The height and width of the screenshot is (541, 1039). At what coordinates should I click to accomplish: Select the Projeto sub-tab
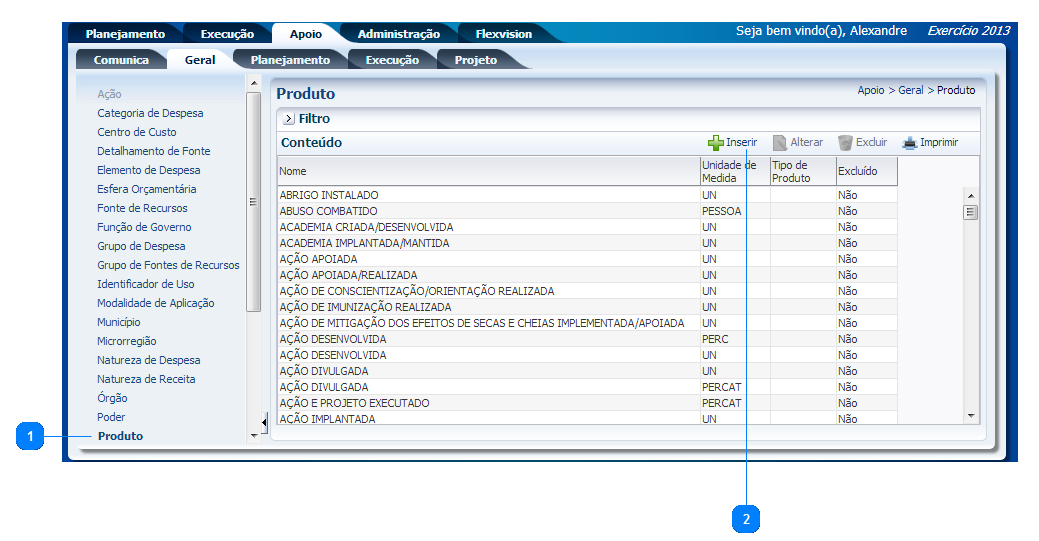click(x=476, y=60)
